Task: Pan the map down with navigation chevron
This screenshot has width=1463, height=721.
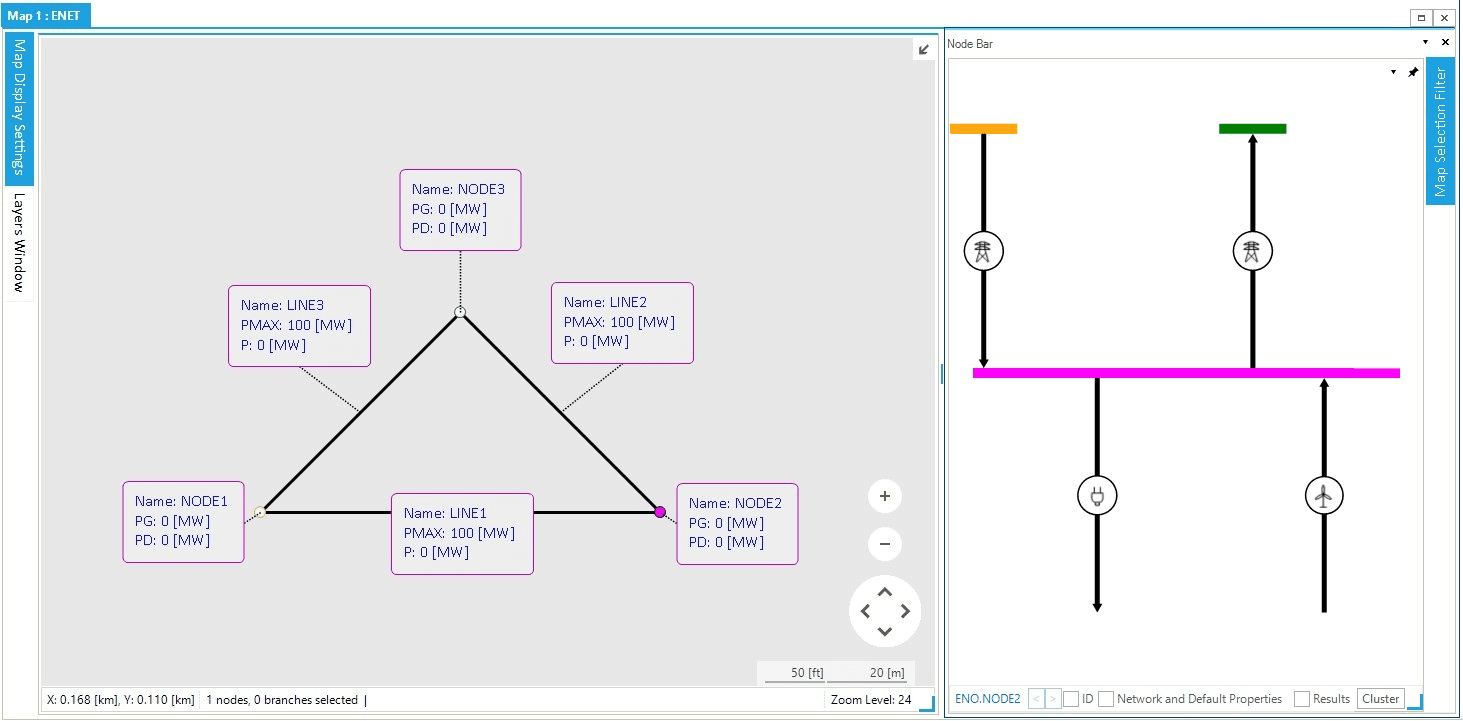Action: 885,631
